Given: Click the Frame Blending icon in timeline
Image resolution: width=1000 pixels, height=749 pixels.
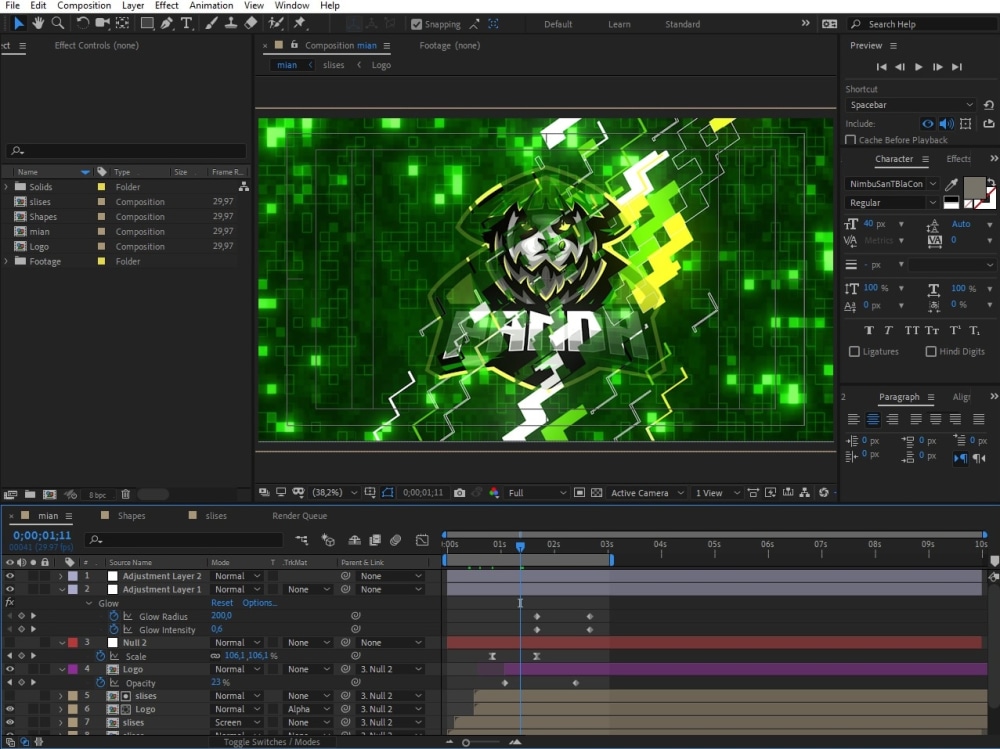Looking at the screenshot, I should 375,540.
